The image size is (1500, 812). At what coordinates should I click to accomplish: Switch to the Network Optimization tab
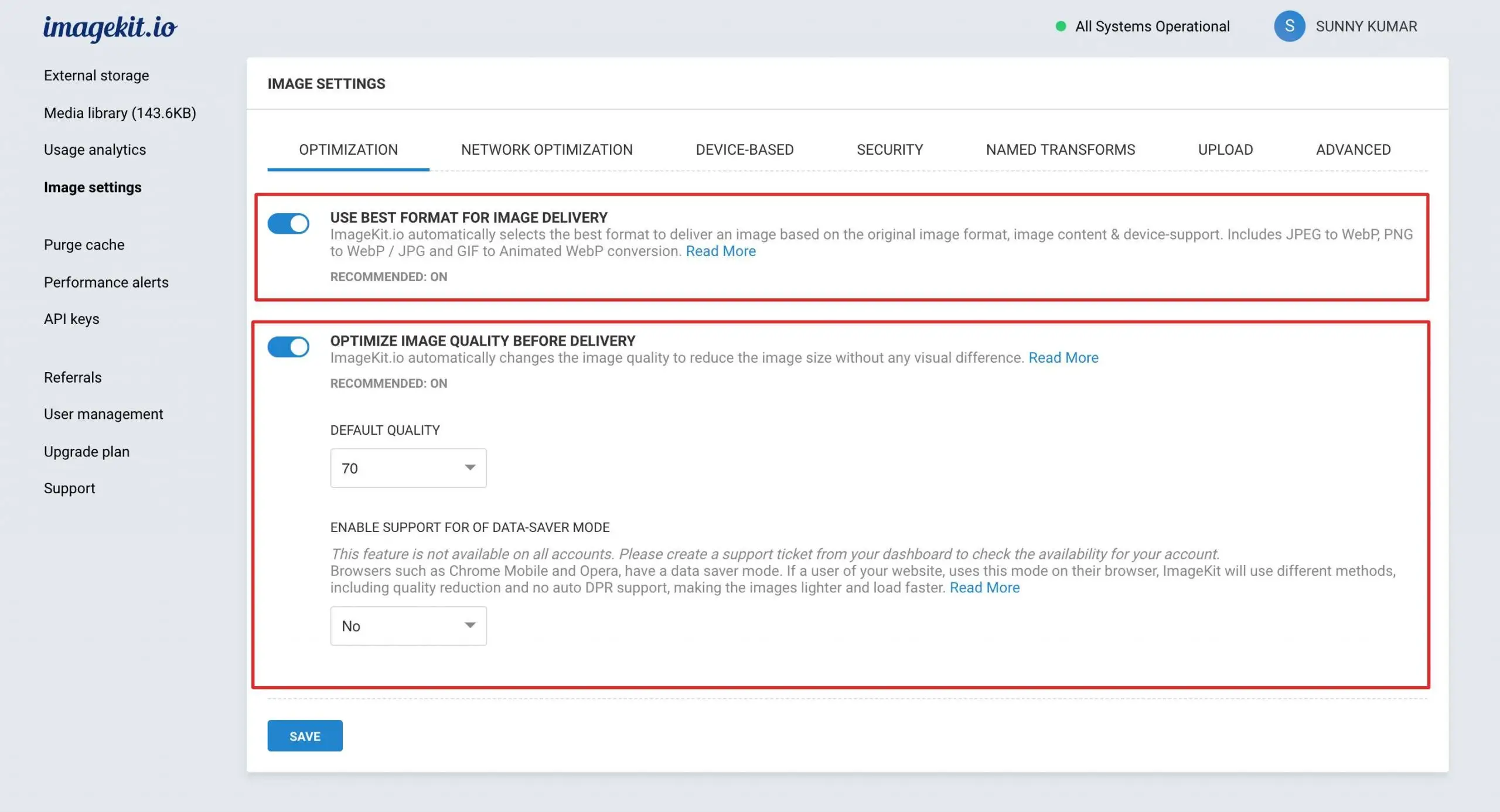click(547, 149)
